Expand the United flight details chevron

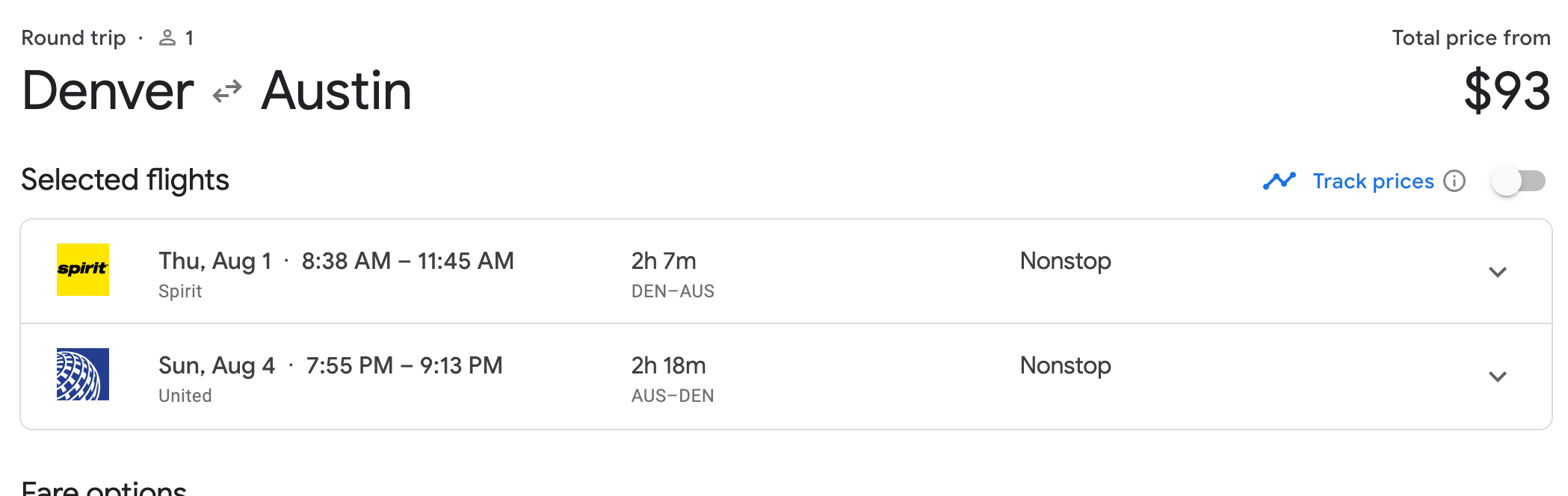(x=1497, y=376)
